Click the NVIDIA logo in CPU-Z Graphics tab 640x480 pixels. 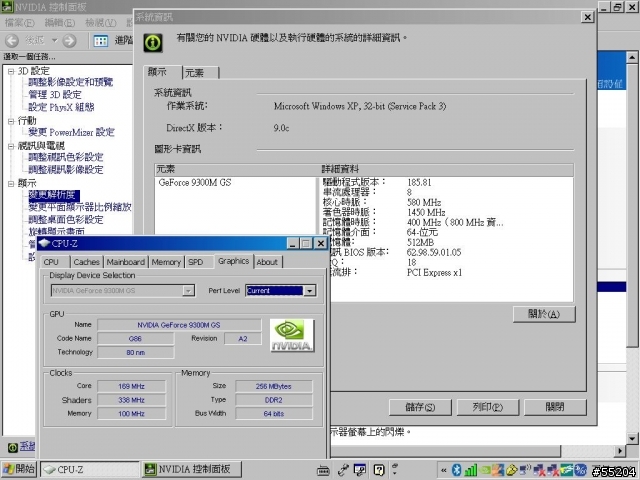(292, 336)
